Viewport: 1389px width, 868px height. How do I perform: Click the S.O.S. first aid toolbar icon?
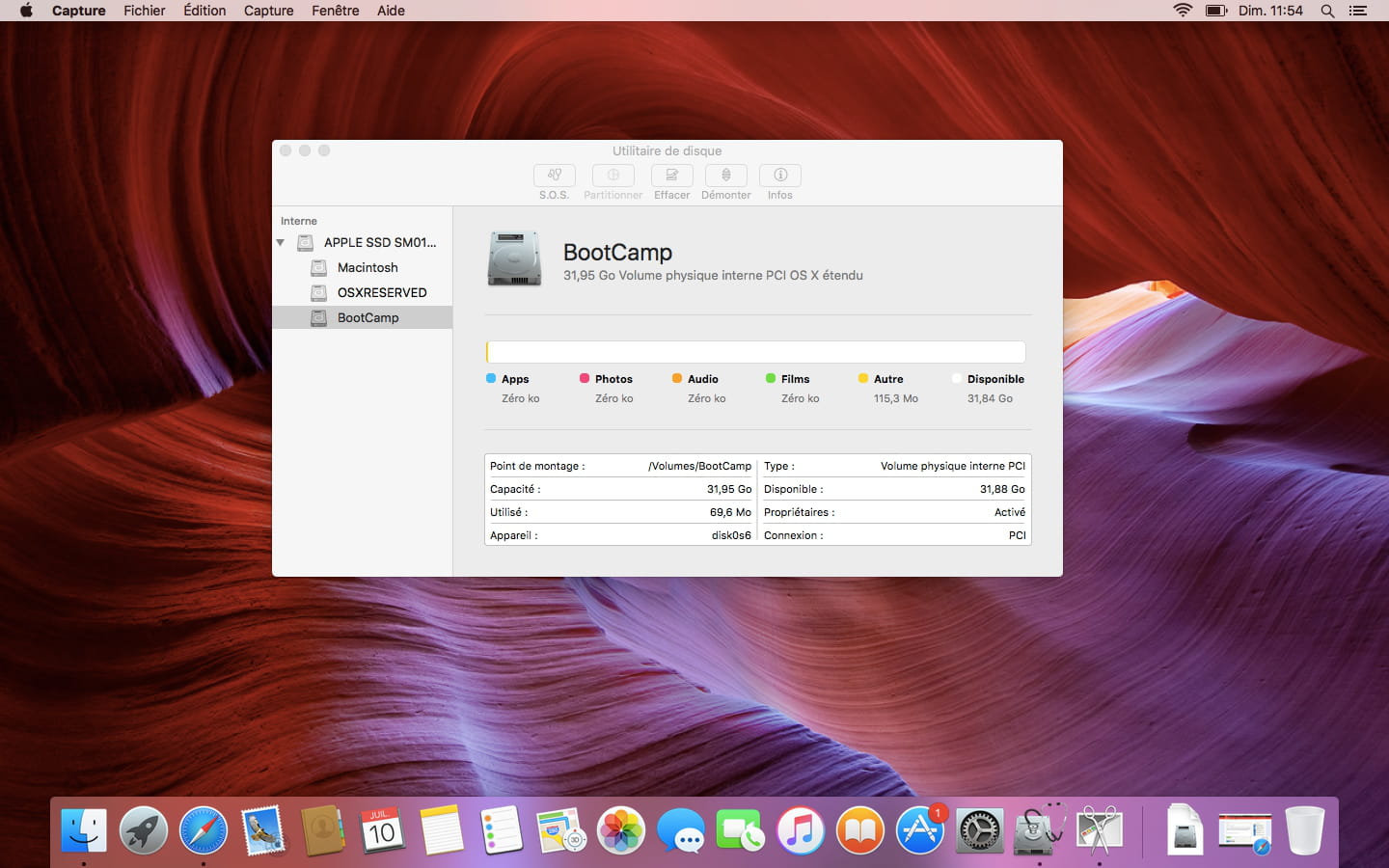[x=555, y=175]
